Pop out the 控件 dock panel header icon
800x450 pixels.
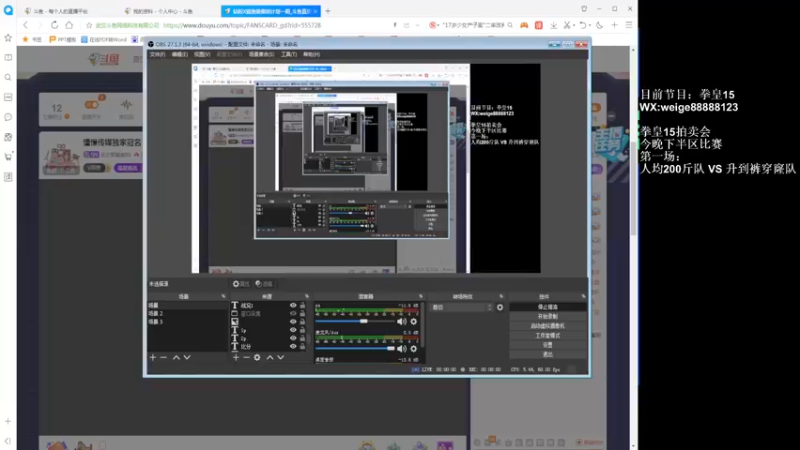coord(583,296)
